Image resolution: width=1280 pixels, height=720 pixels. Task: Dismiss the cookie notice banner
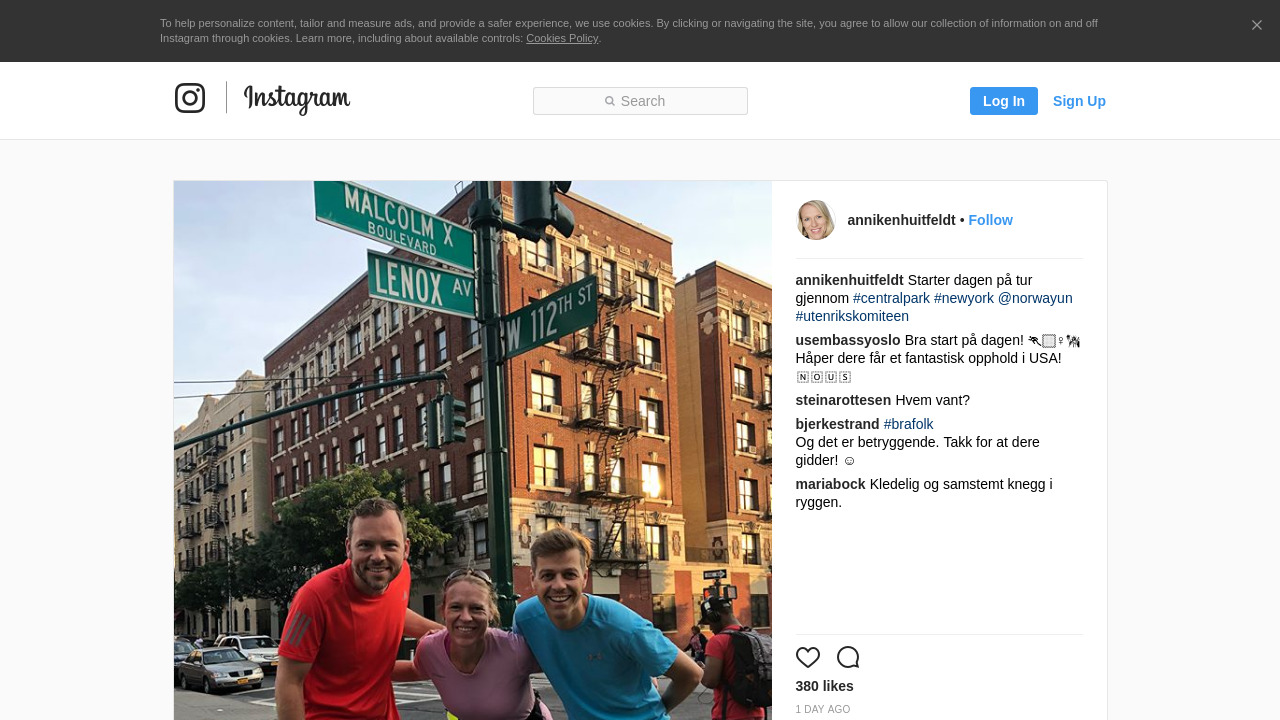tap(1256, 25)
